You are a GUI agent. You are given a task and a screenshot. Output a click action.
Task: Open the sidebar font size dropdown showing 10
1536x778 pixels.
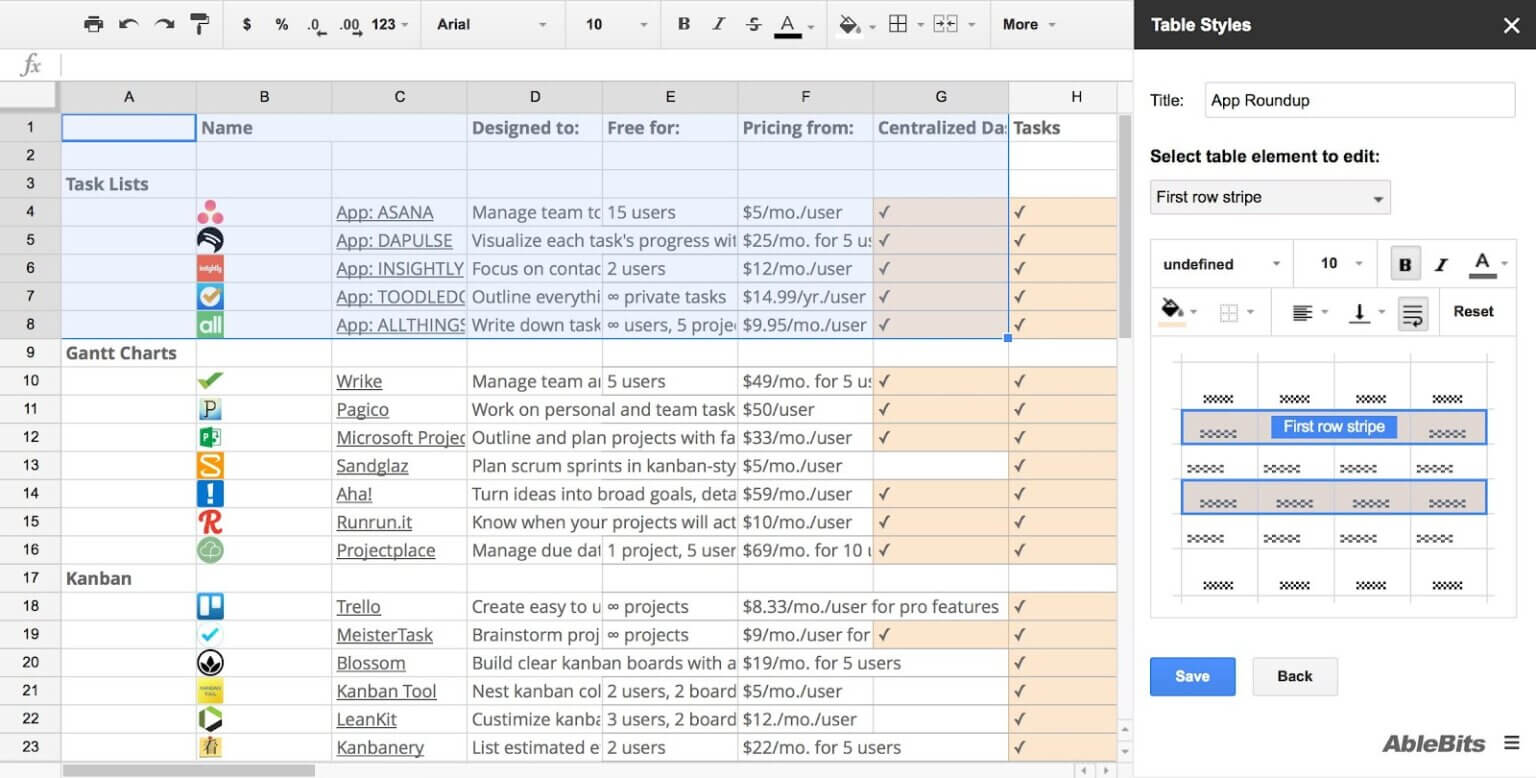1335,263
